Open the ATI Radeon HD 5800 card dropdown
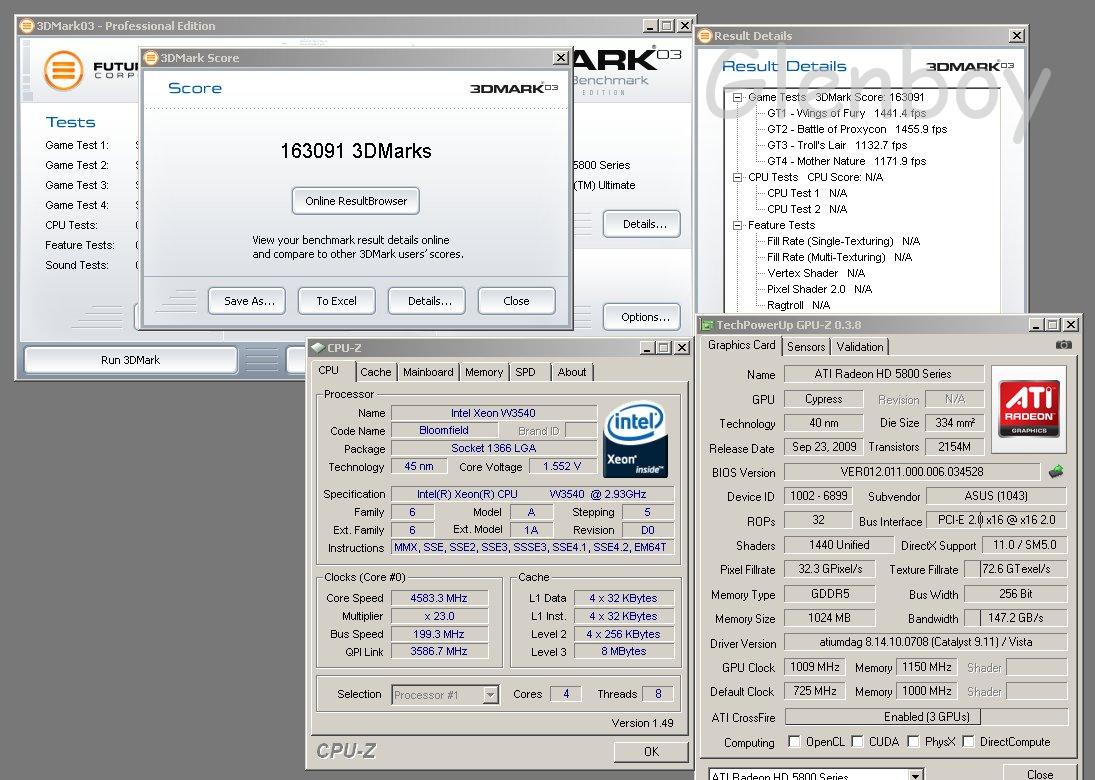The width and height of the screenshot is (1095, 780). tap(915, 775)
